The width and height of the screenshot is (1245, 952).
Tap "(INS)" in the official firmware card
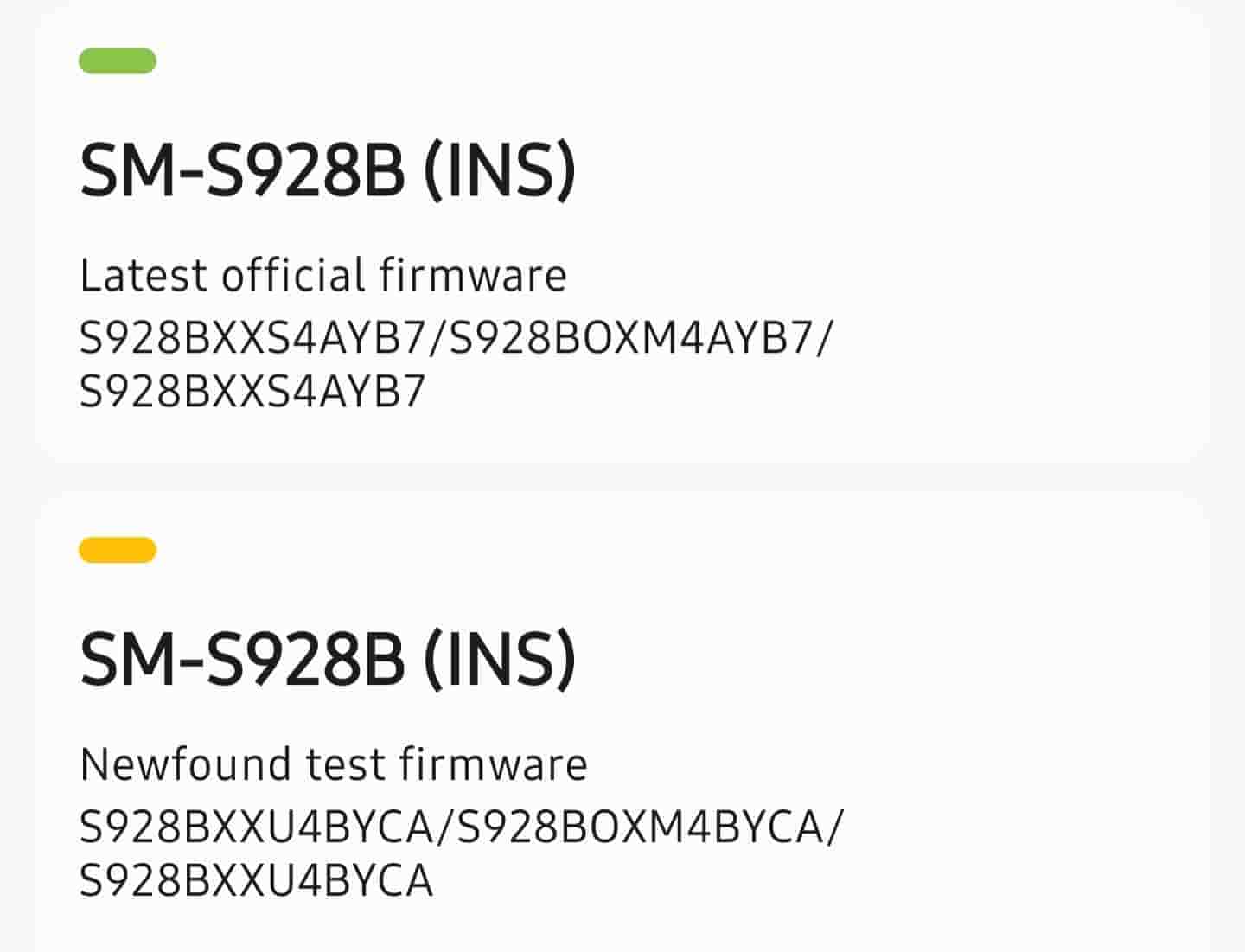pos(500,171)
